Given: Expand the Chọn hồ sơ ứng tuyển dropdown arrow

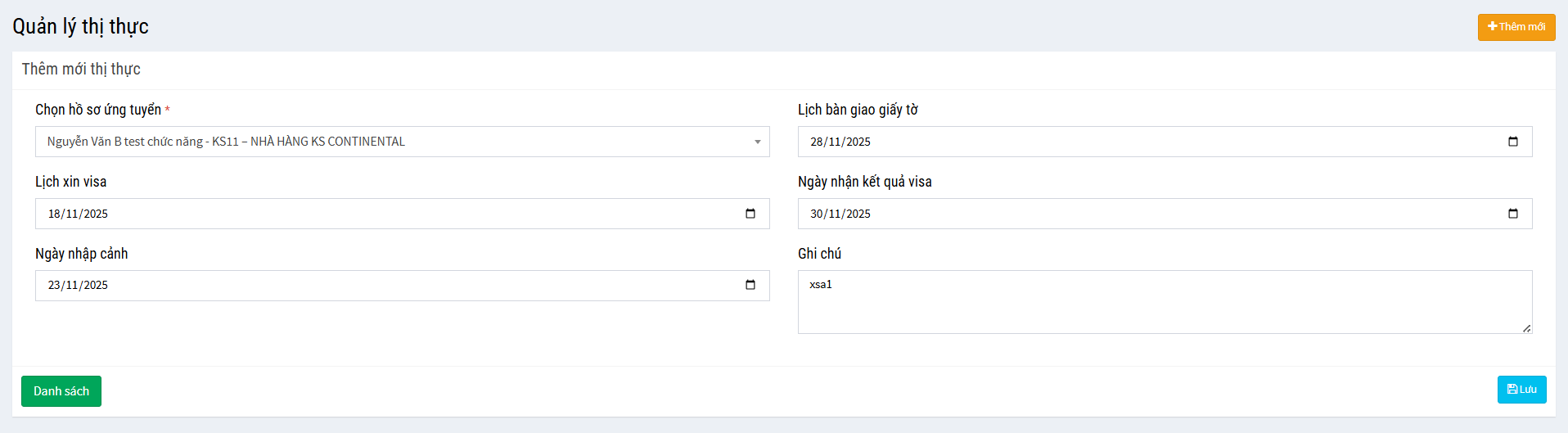Looking at the screenshot, I should click(757, 142).
